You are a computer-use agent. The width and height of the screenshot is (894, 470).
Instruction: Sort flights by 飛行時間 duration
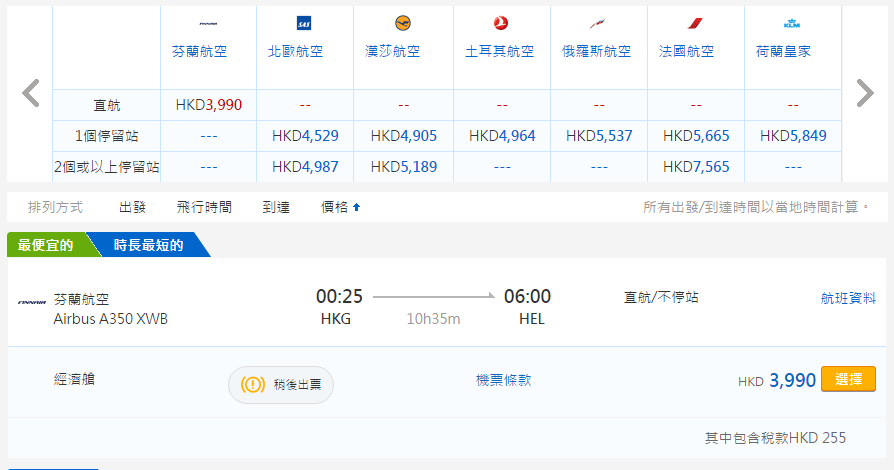point(204,207)
